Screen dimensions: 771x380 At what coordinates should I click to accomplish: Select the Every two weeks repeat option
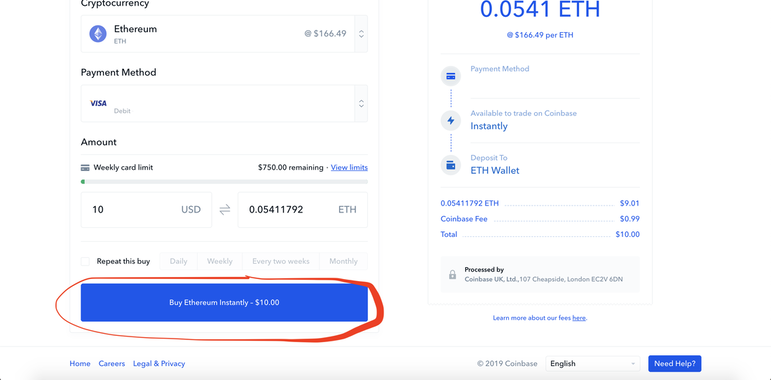281,262
